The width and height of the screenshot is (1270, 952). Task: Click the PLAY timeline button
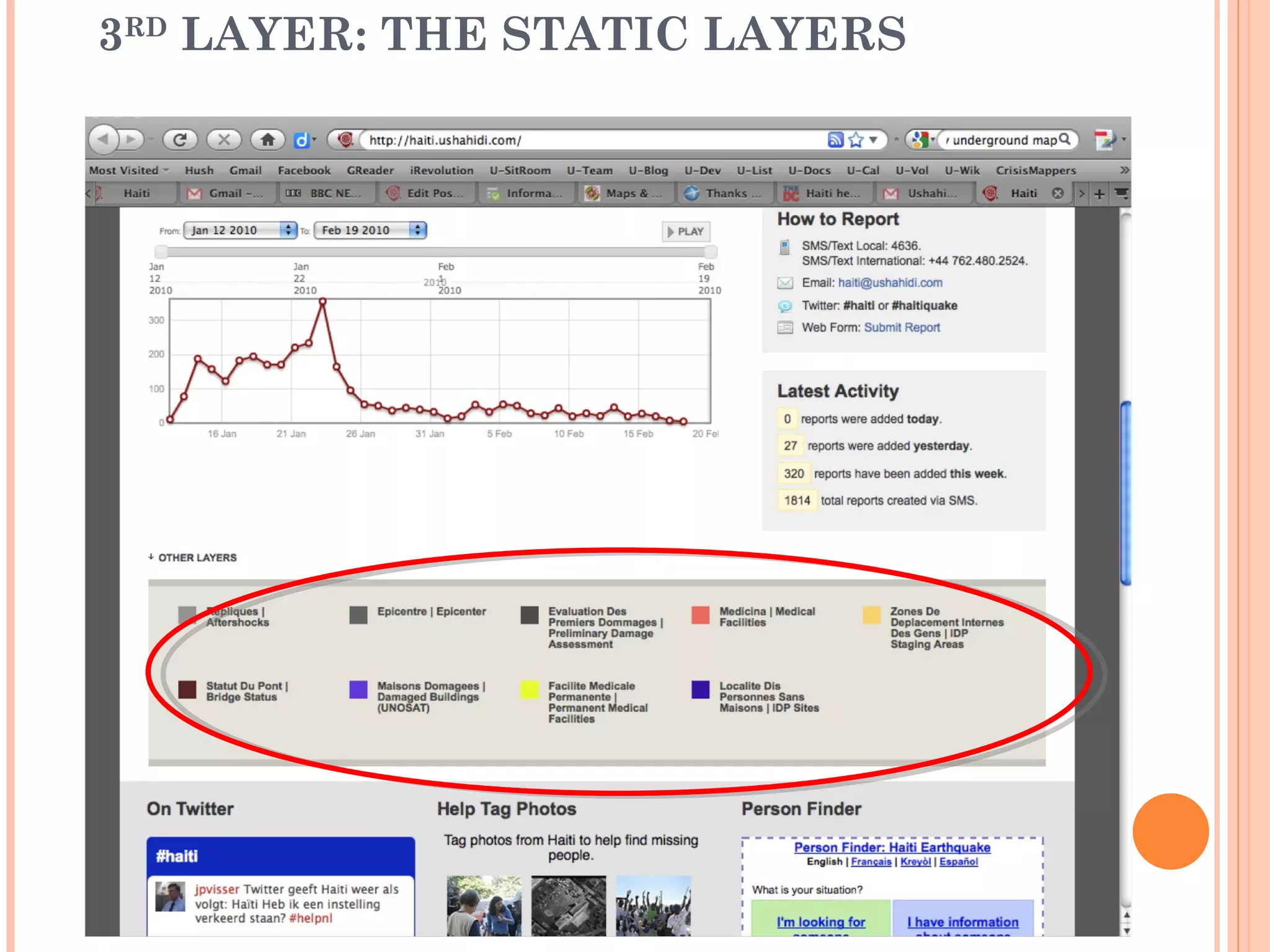coord(686,231)
